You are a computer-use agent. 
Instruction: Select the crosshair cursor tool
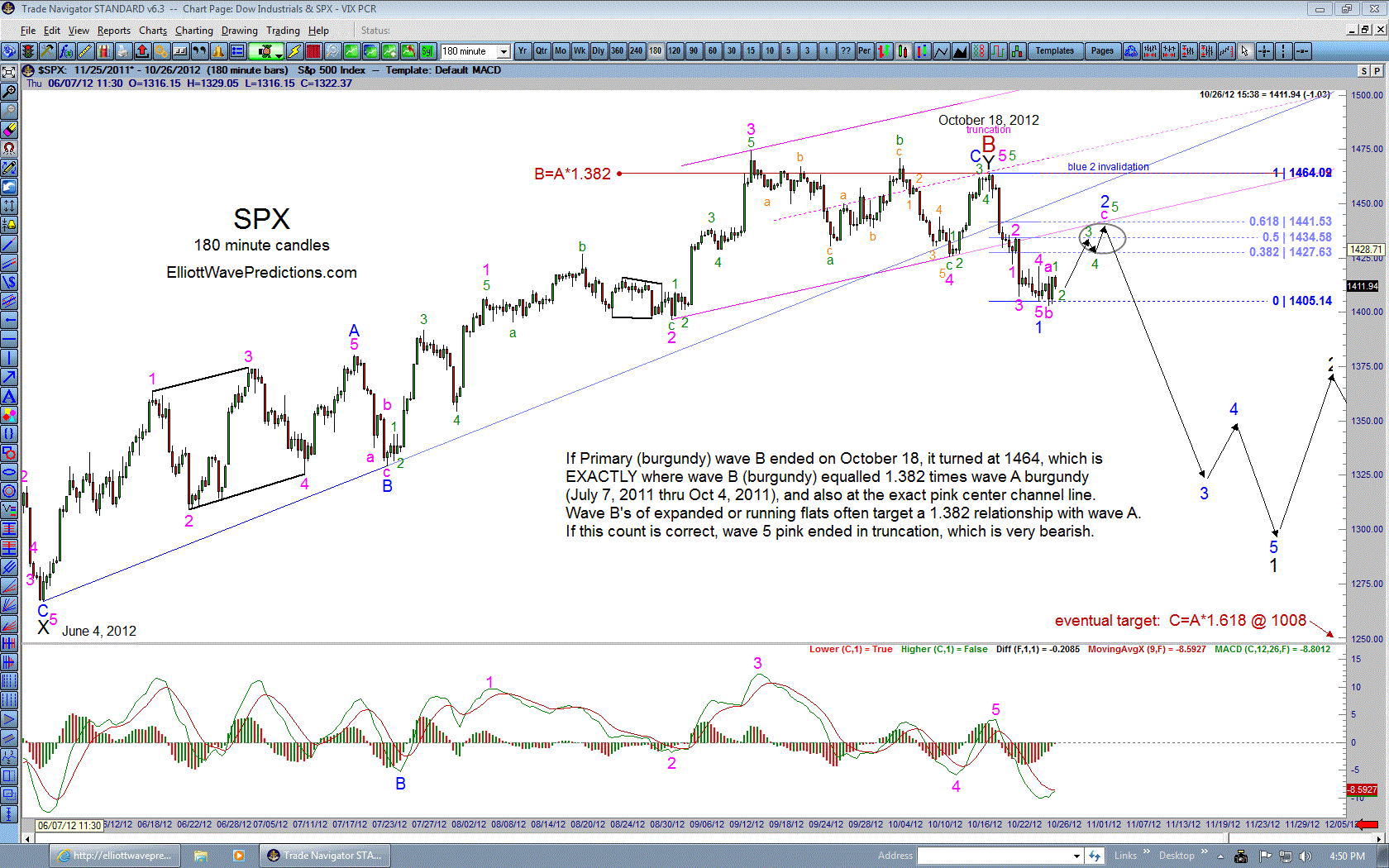click(x=1264, y=51)
